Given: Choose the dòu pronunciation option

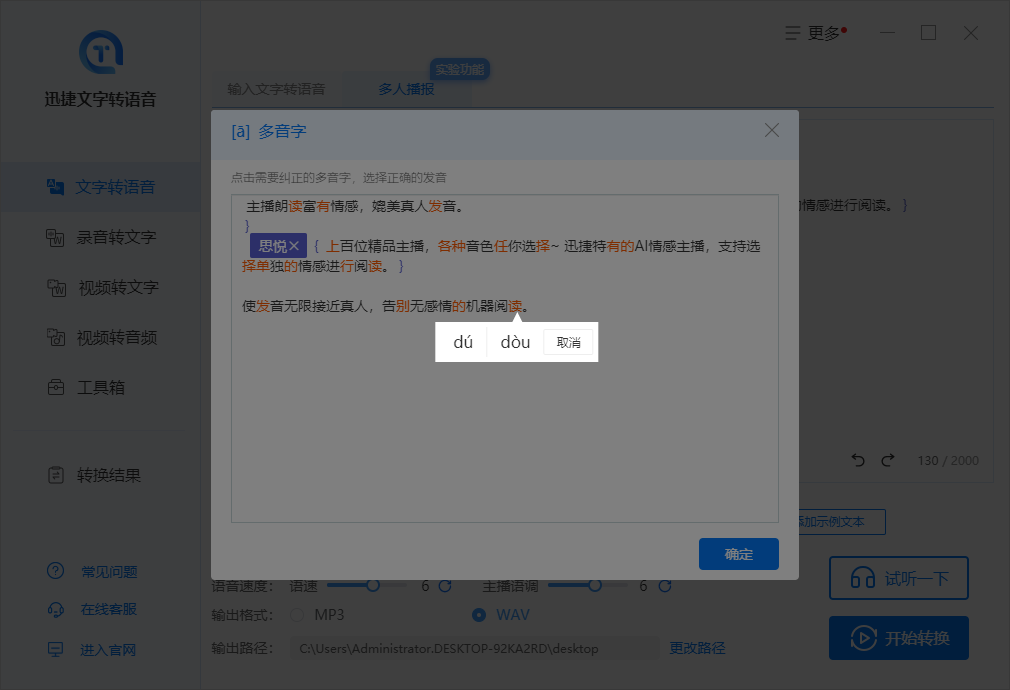Looking at the screenshot, I should pyautogui.click(x=515, y=342).
